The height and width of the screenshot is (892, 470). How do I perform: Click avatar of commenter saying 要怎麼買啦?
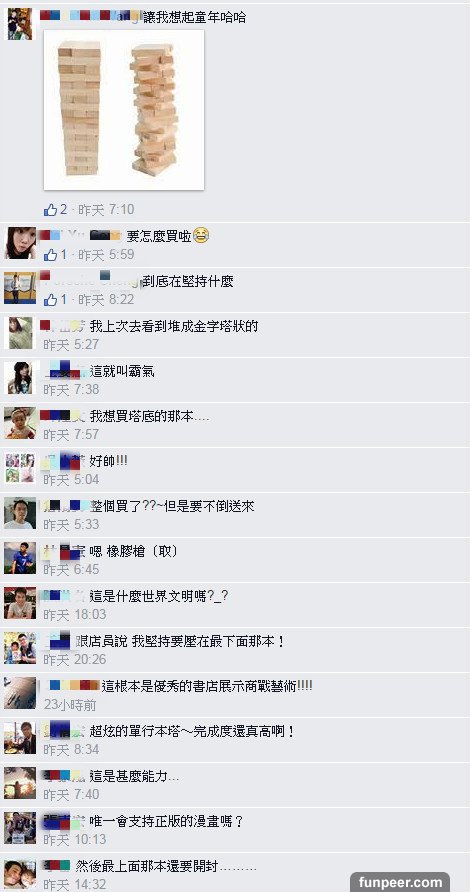pos(20,243)
